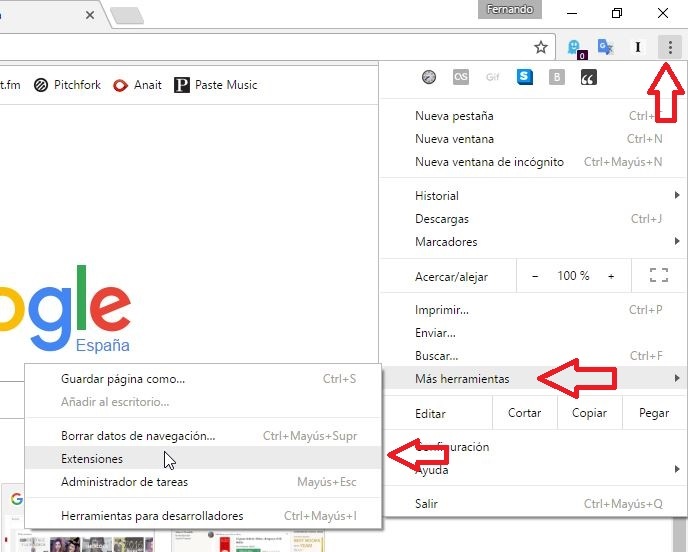Click the blue 'S' extension icon
This screenshot has height=552, width=688.
pyautogui.click(x=524, y=77)
